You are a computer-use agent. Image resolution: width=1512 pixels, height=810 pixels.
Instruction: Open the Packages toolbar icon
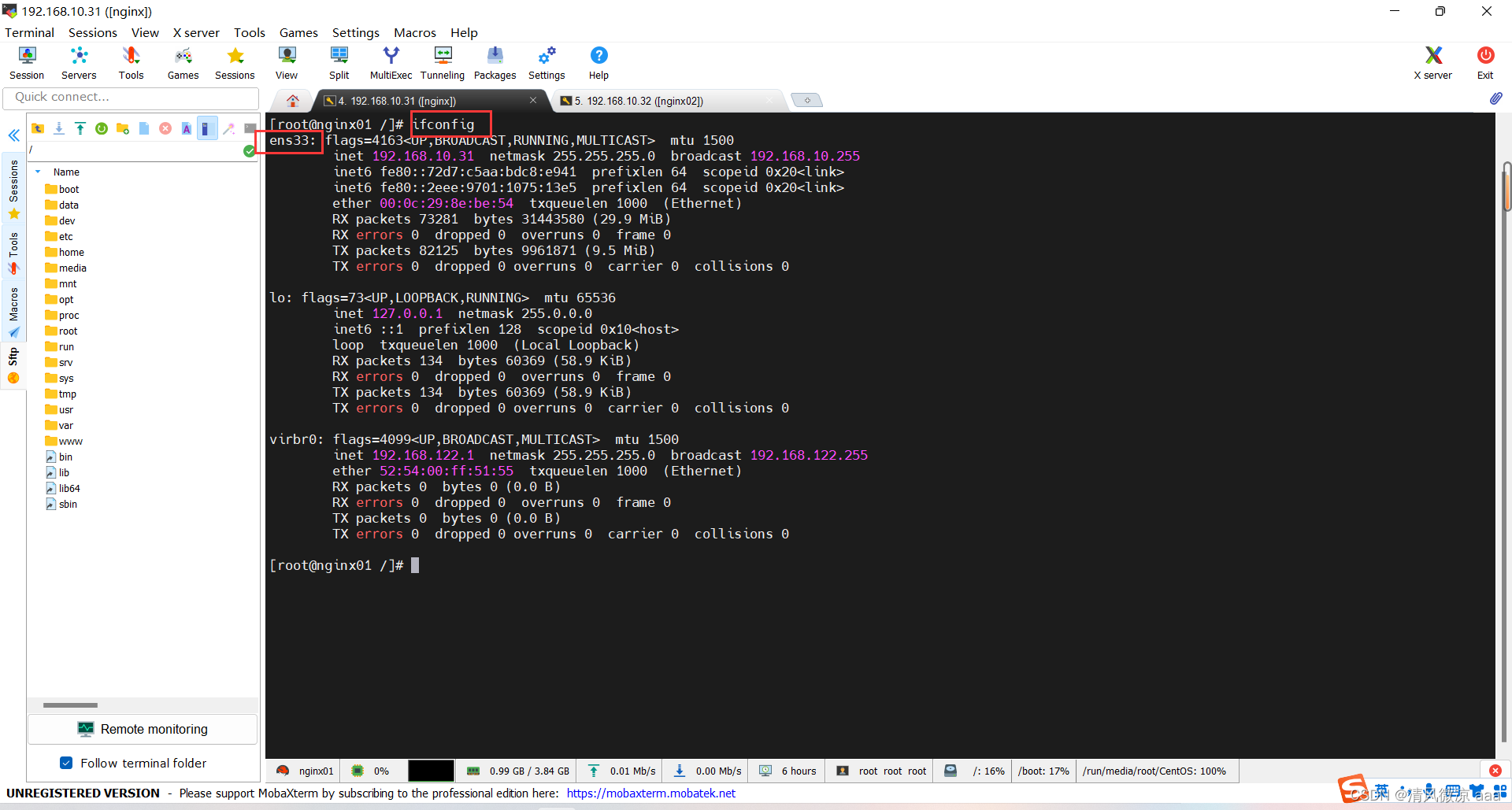point(495,63)
